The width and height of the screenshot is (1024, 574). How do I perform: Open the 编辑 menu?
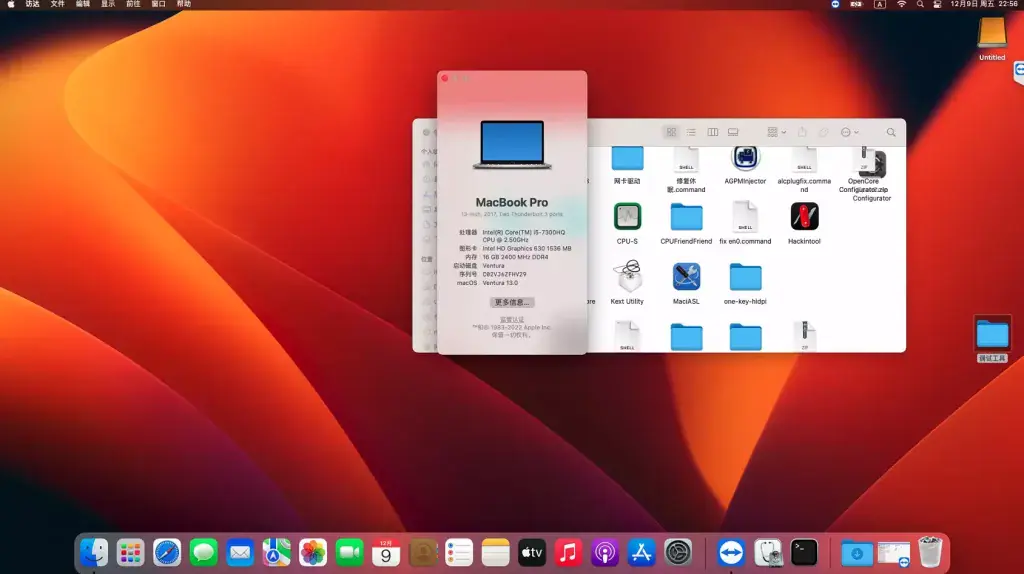[82, 4]
